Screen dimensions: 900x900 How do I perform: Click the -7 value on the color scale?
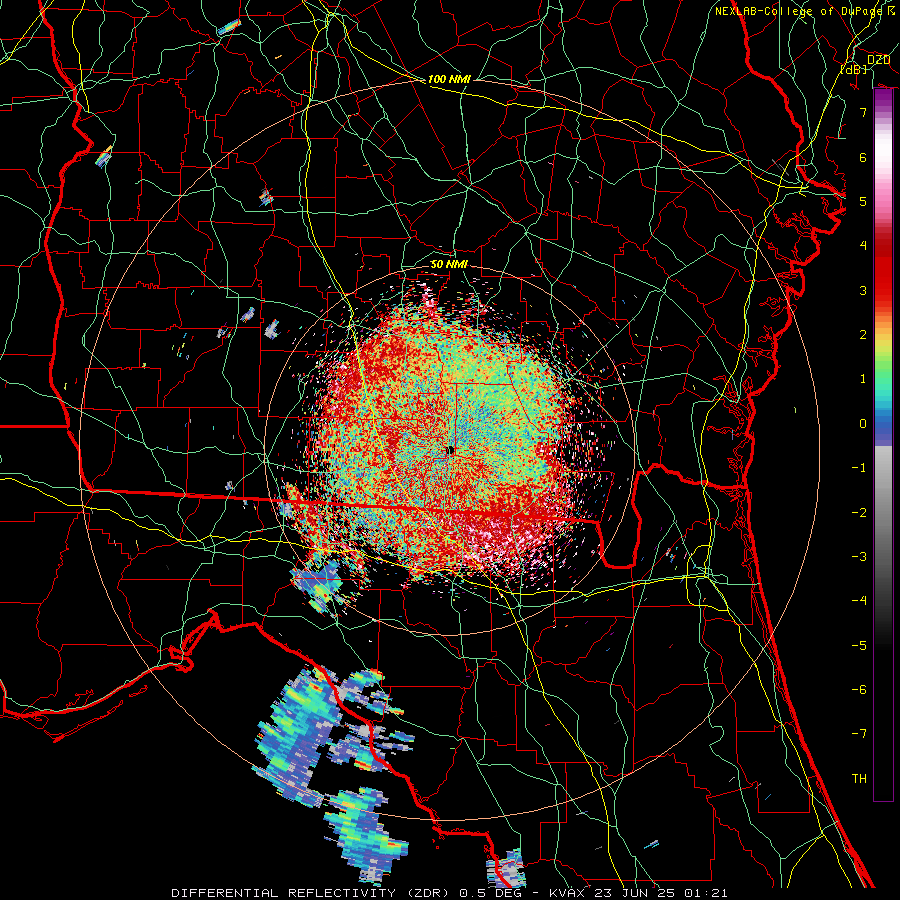click(859, 734)
